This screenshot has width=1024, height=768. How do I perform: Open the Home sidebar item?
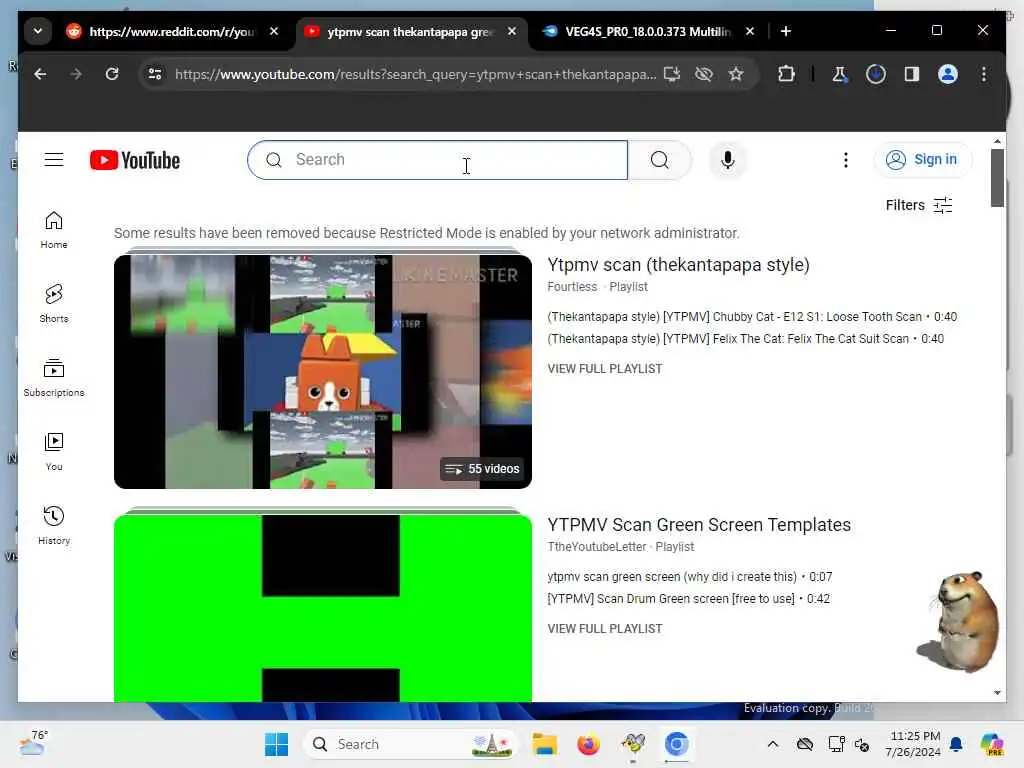[x=54, y=230]
